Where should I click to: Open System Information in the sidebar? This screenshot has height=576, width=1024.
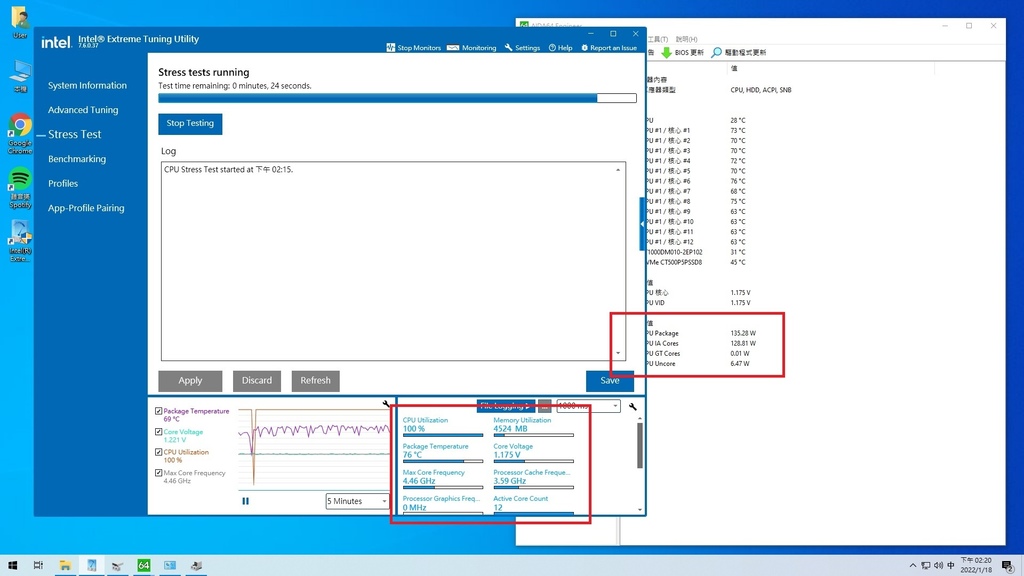coord(88,86)
